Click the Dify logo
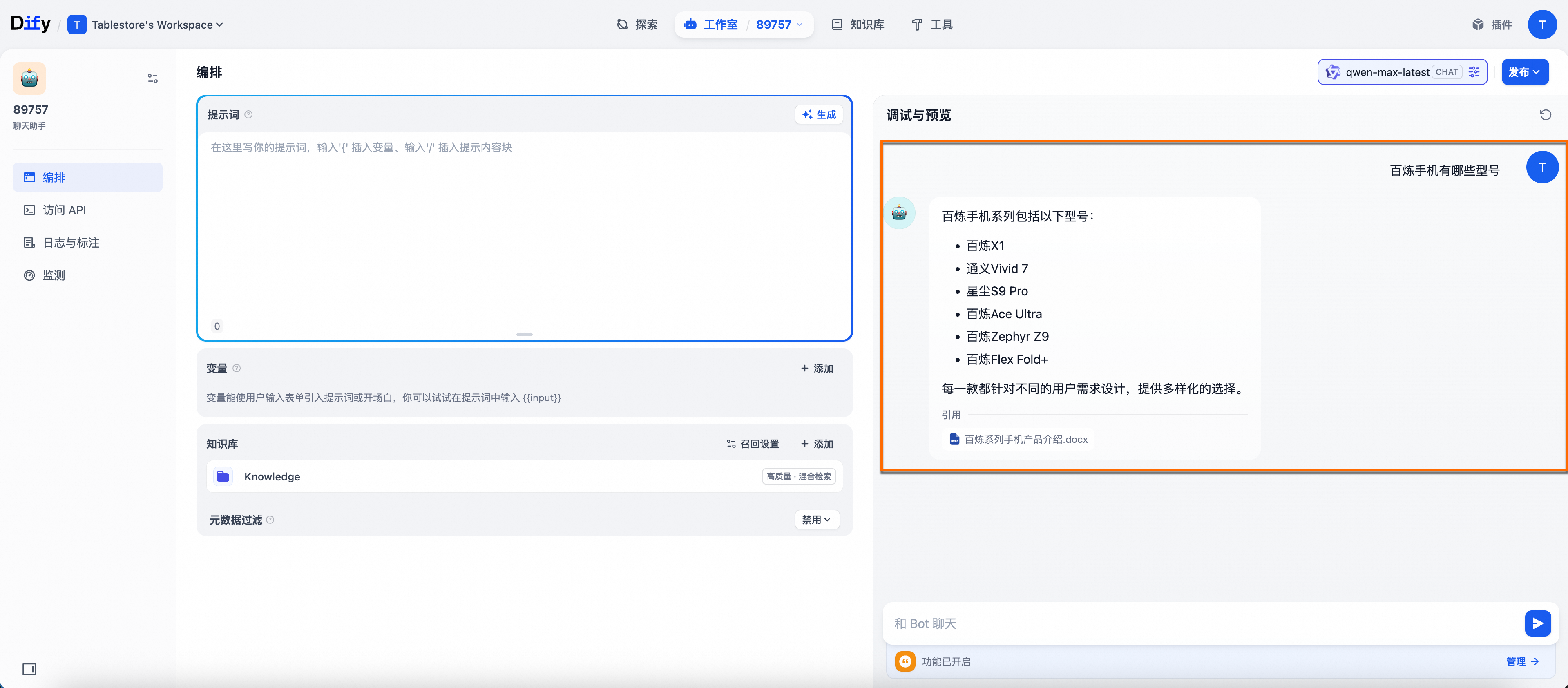 pos(30,24)
